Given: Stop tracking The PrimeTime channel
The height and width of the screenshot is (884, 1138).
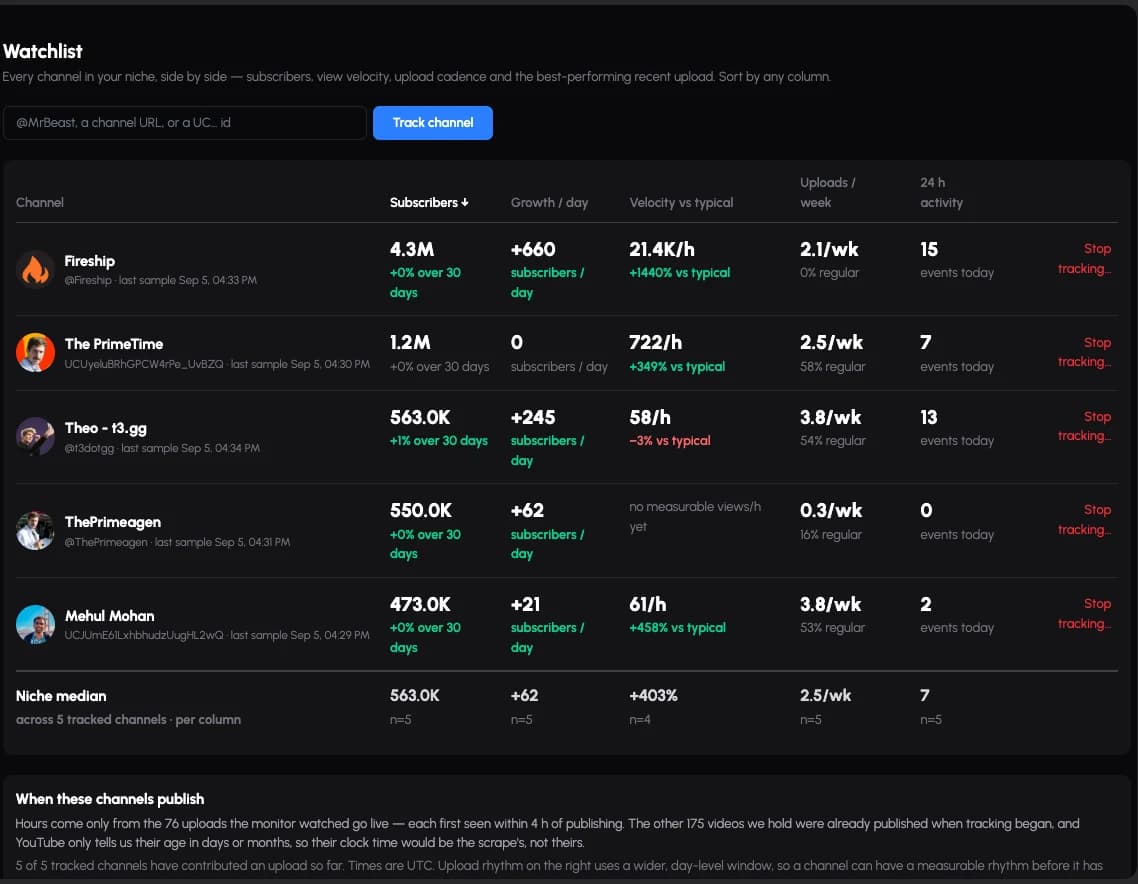Looking at the screenshot, I should click(1084, 352).
